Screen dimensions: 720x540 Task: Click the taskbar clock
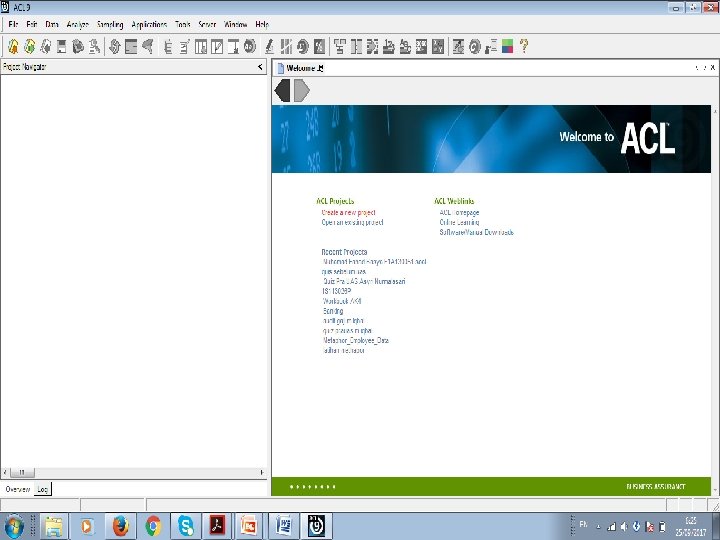click(x=691, y=527)
